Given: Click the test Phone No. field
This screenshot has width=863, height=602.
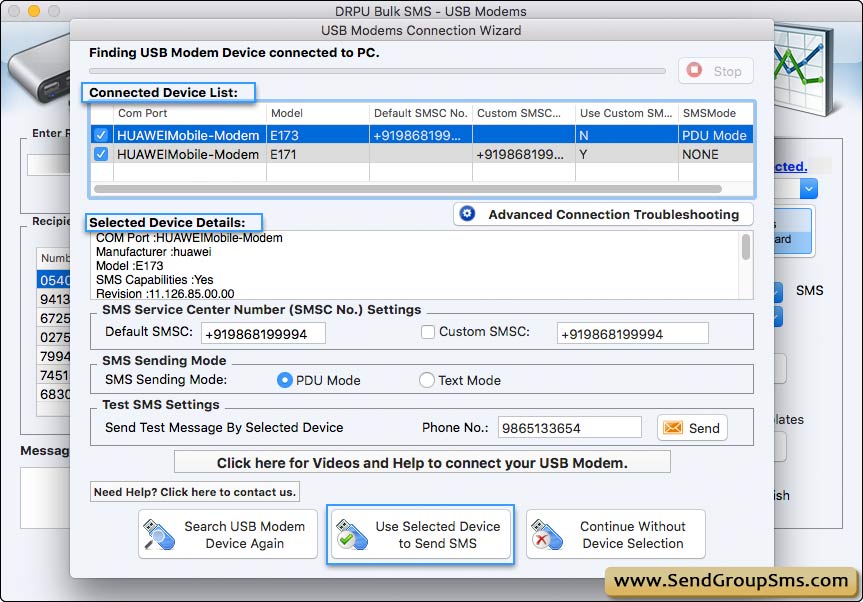Looking at the screenshot, I should [570, 428].
